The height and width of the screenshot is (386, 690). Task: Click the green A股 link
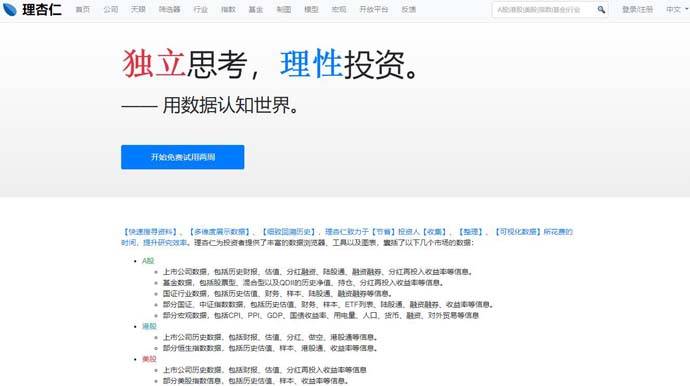148,261
